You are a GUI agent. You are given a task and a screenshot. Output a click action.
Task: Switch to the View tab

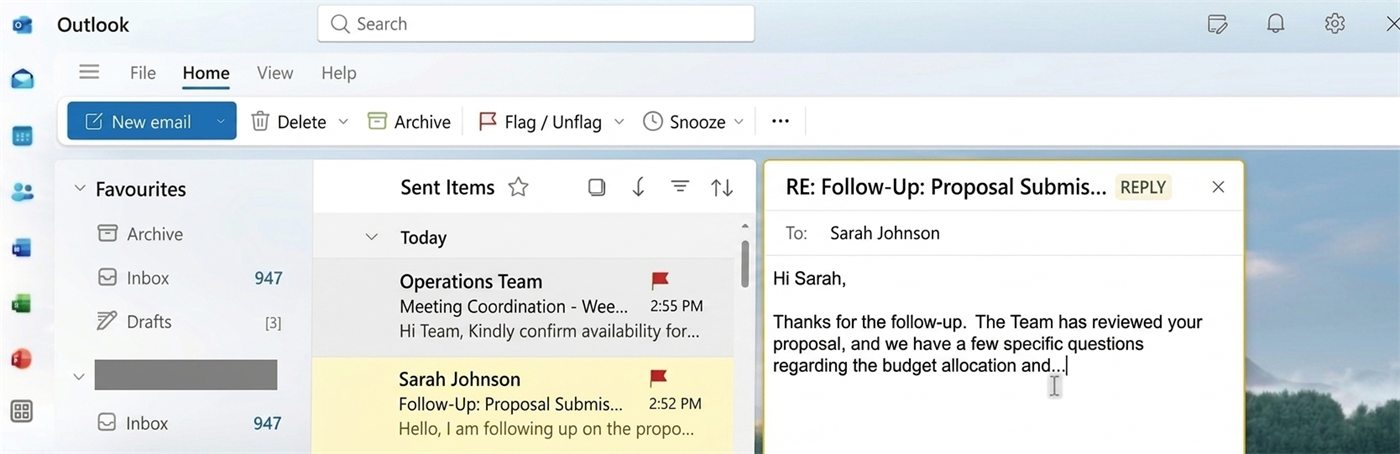[275, 73]
